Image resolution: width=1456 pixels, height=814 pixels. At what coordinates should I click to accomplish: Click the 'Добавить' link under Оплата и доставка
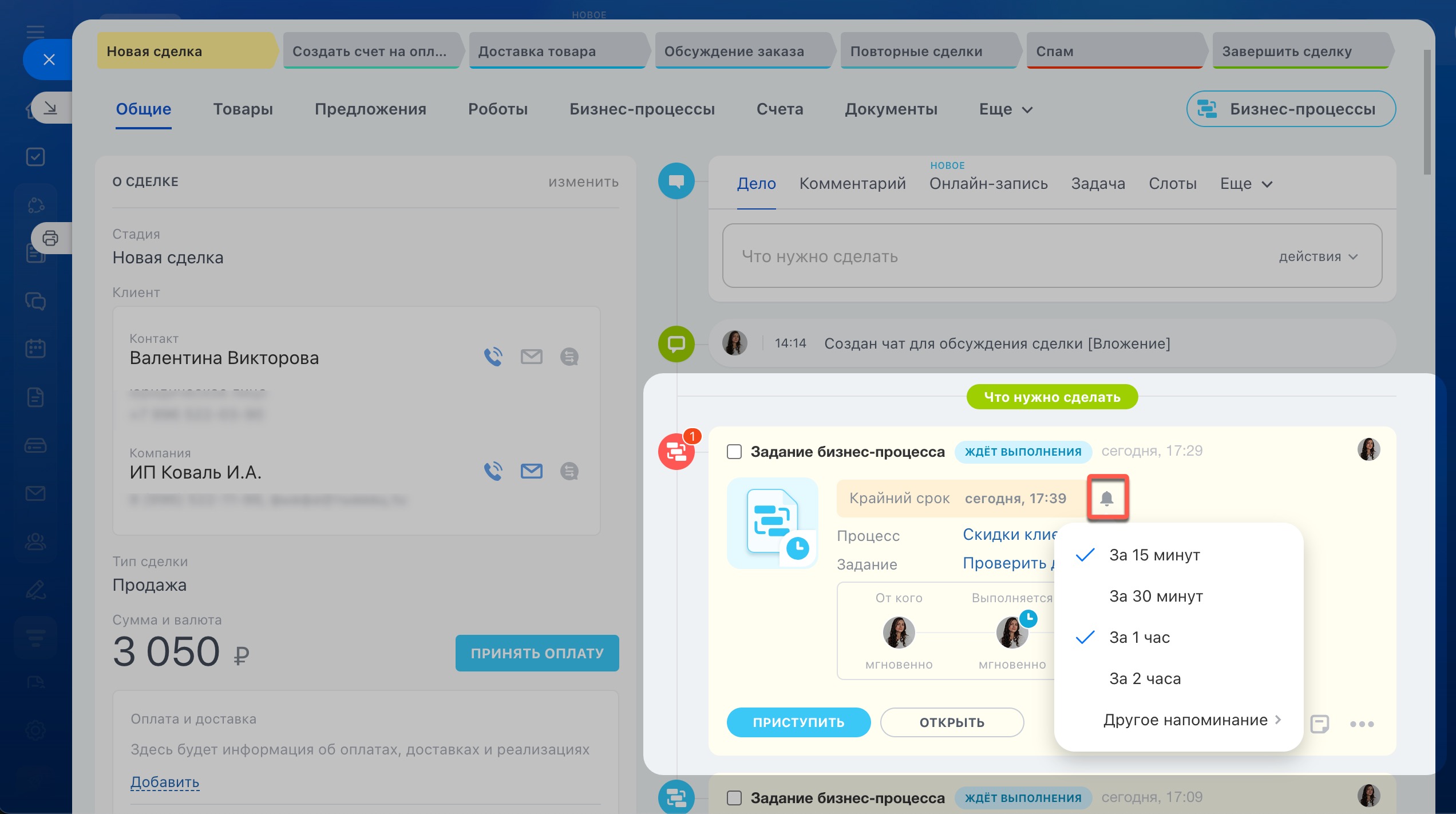tap(165, 781)
